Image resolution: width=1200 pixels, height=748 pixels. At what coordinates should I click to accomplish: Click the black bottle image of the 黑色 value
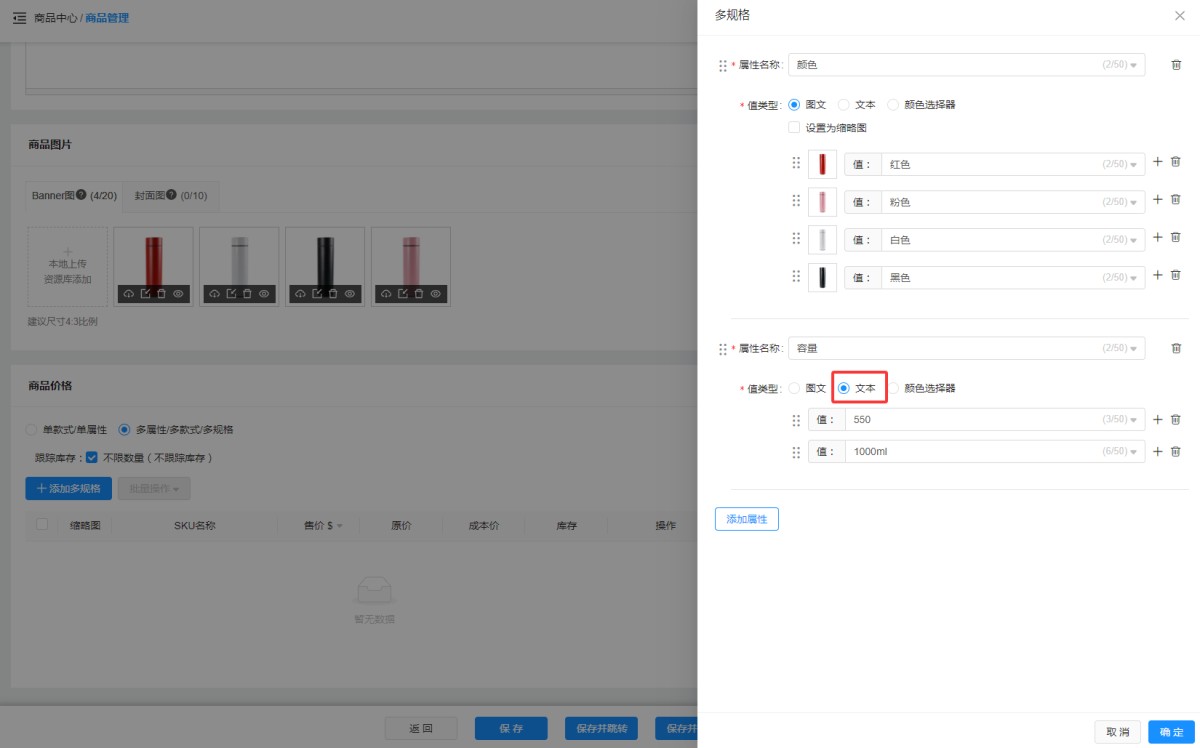tap(822, 277)
